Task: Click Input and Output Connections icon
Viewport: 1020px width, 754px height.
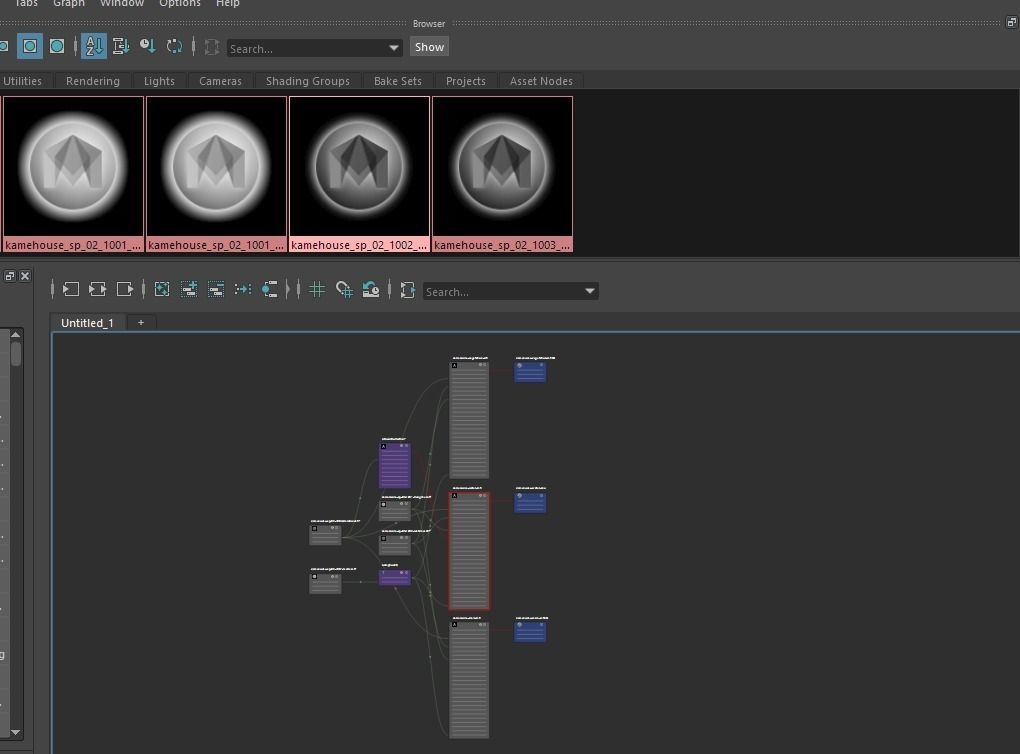Action: pyautogui.click(x=98, y=289)
